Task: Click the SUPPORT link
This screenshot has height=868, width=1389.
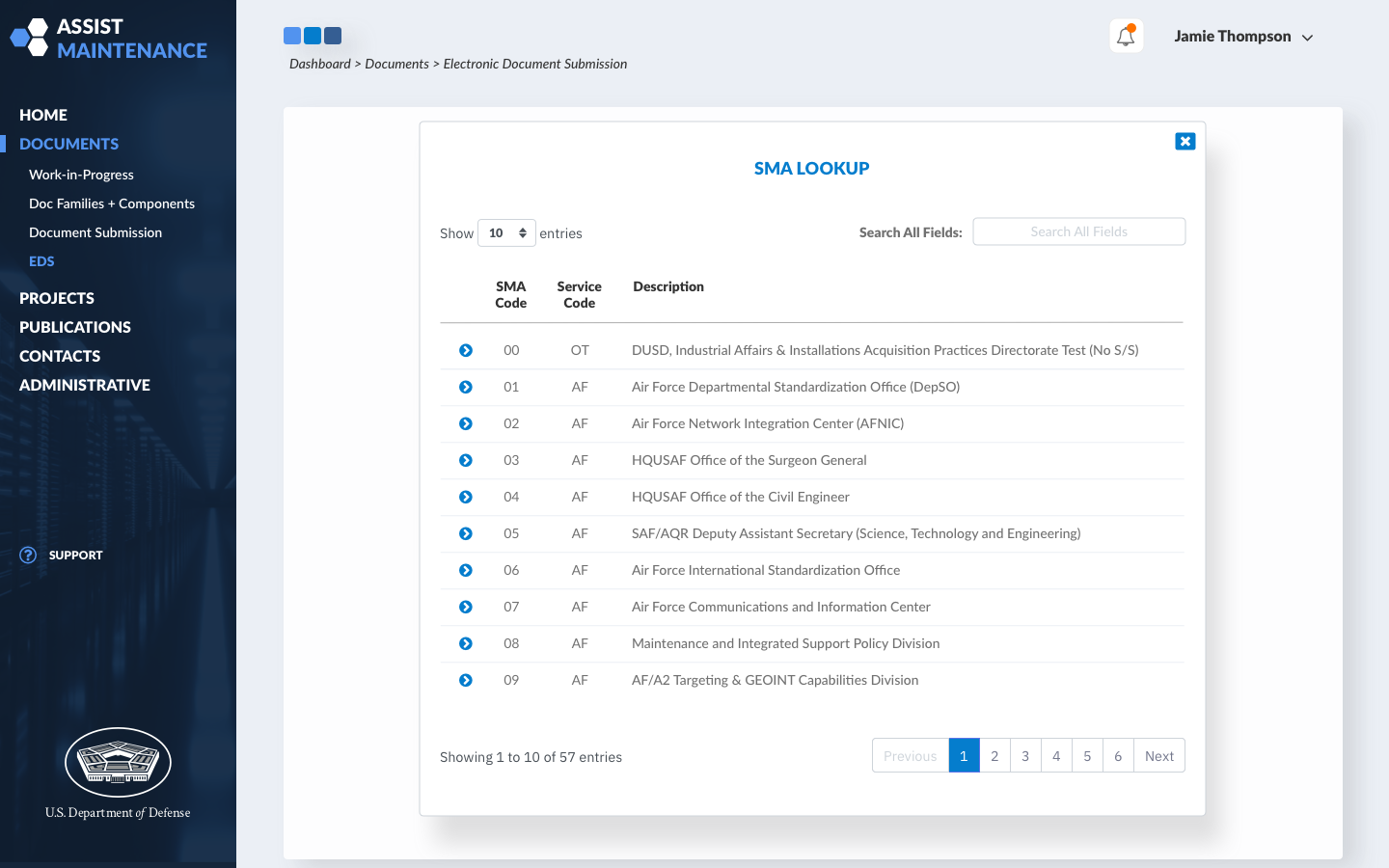Action: coord(75,555)
